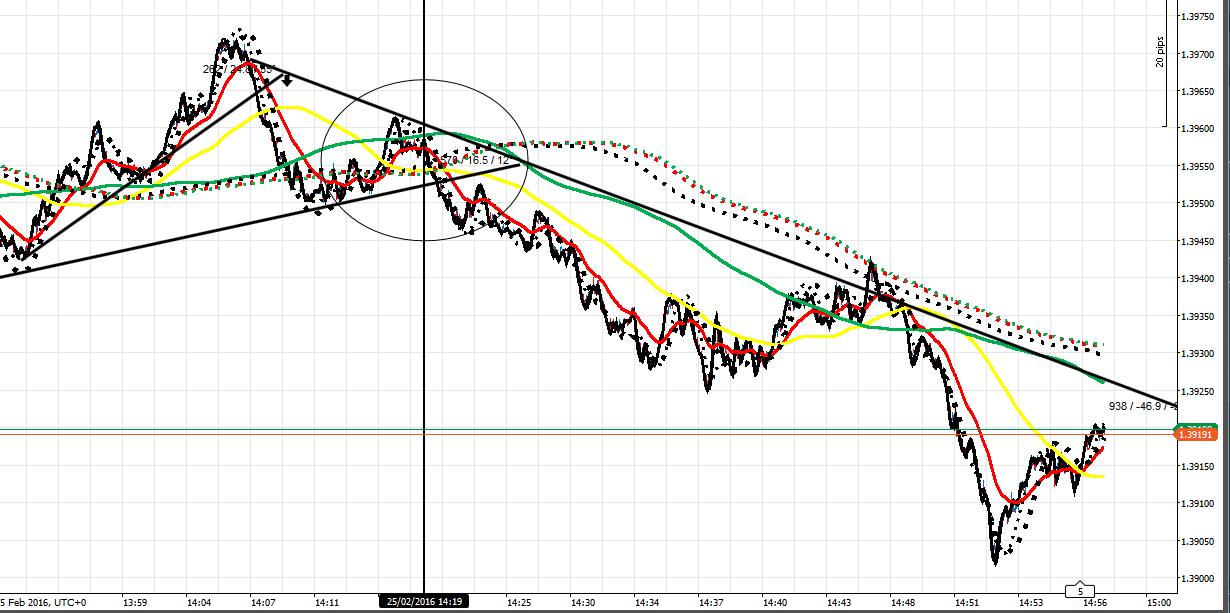1230x613 pixels.
Task: Click the 938 / -46.9 measurement label
Action: click(x=1137, y=406)
